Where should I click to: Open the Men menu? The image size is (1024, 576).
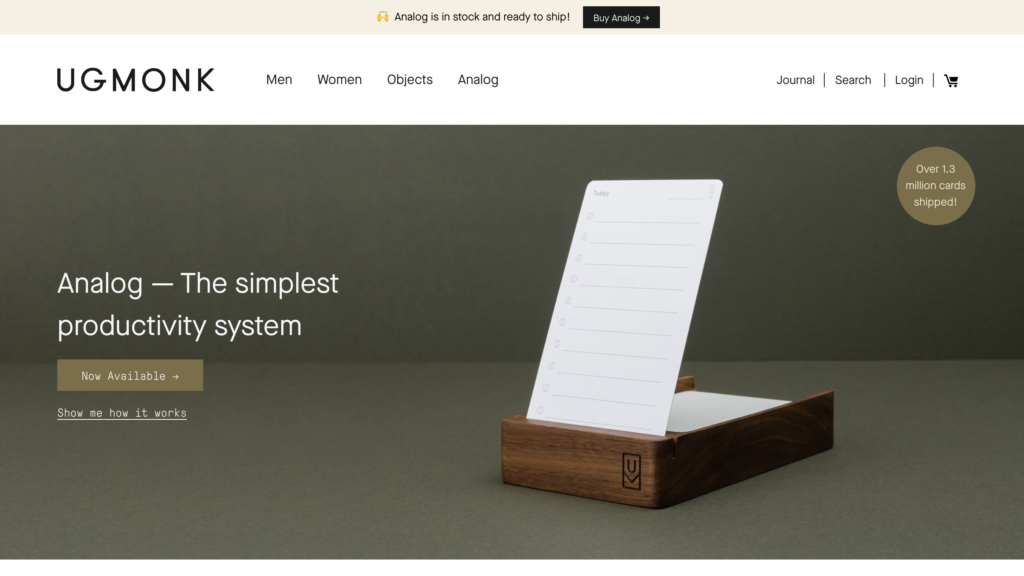pos(279,80)
